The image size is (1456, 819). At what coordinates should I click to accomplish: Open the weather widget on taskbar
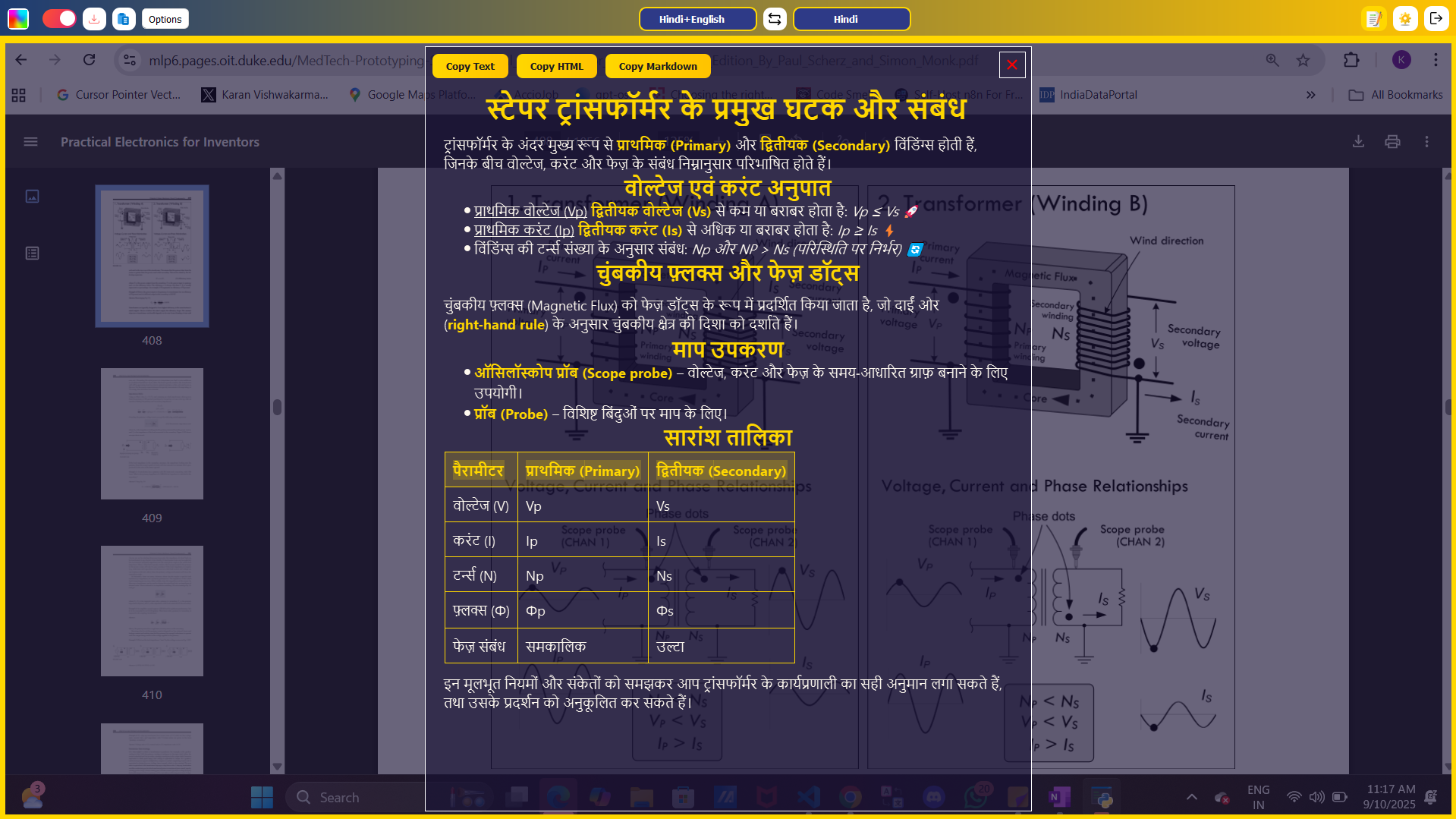pos(32,796)
